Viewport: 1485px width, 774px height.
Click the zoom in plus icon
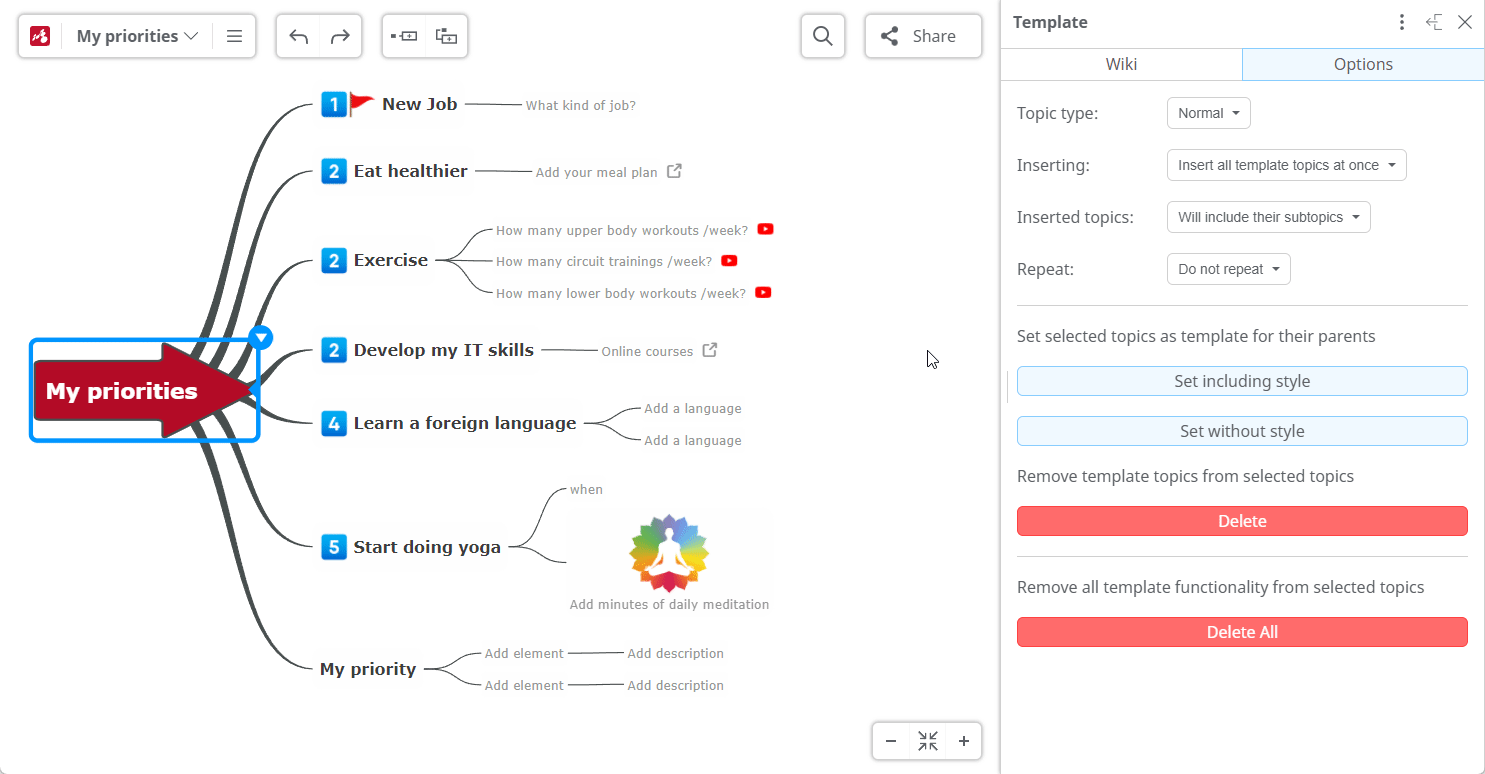click(x=964, y=741)
